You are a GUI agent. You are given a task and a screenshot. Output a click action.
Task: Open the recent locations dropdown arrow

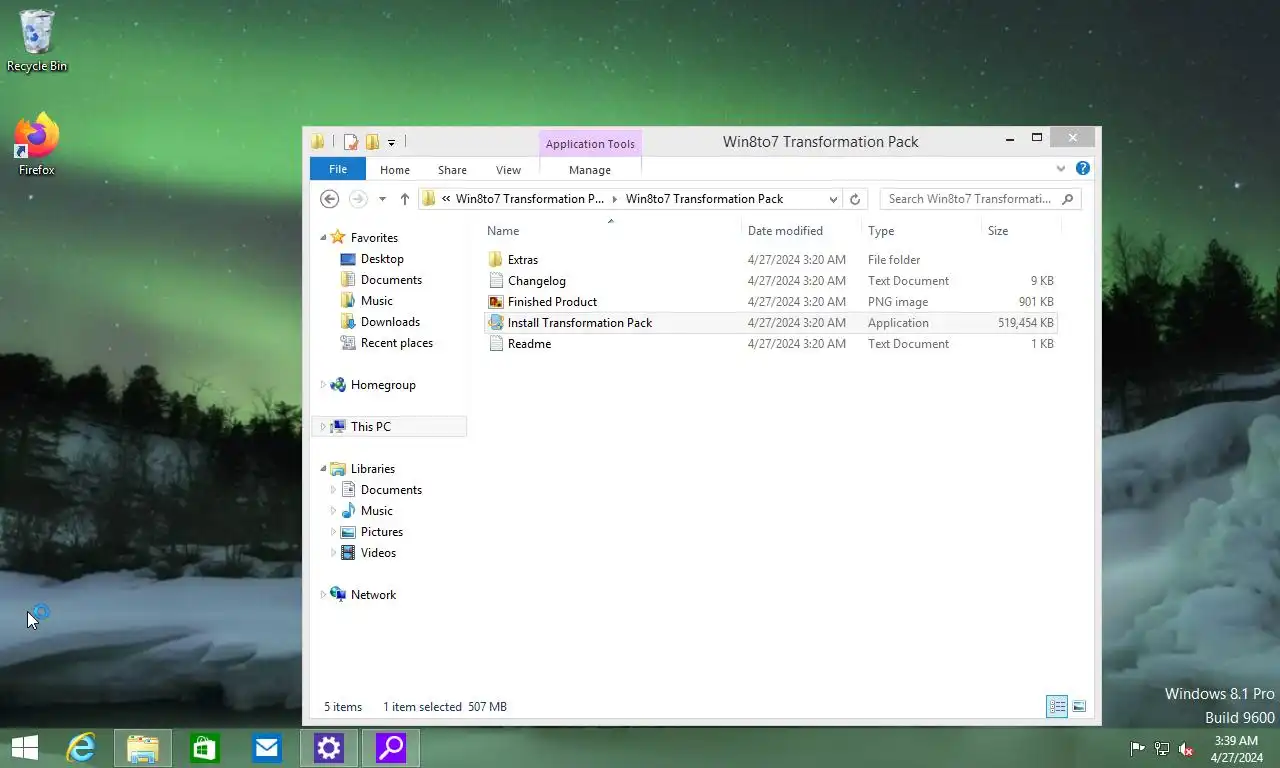pyautogui.click(x=382, y=199)
